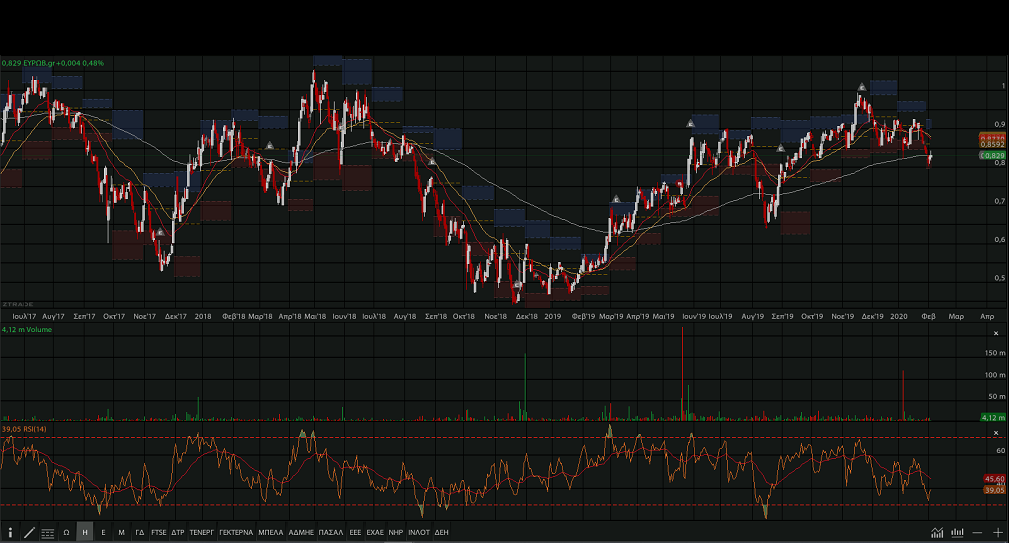Zoom in with the plus icon
1009x543 pixels.
coord(997,532)
